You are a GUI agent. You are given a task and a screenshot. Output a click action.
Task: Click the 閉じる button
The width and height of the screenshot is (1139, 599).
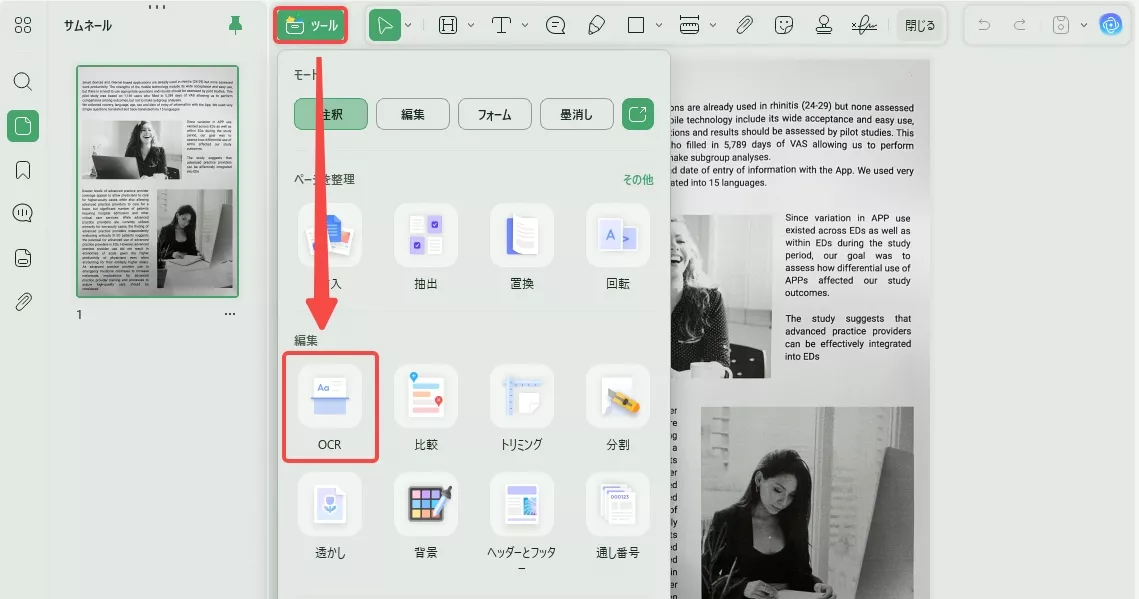918,24
